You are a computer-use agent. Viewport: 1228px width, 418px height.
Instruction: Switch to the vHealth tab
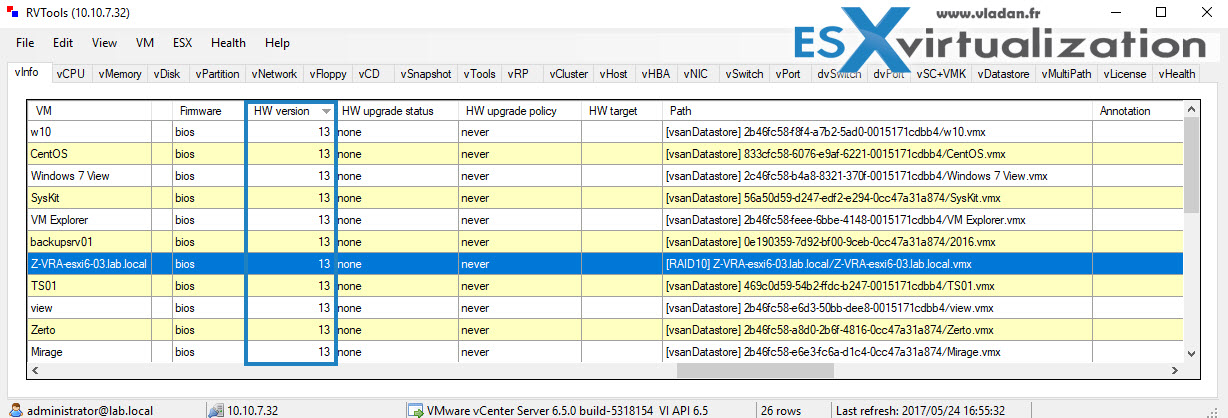pyautogui.click(x=1176, y=73)
